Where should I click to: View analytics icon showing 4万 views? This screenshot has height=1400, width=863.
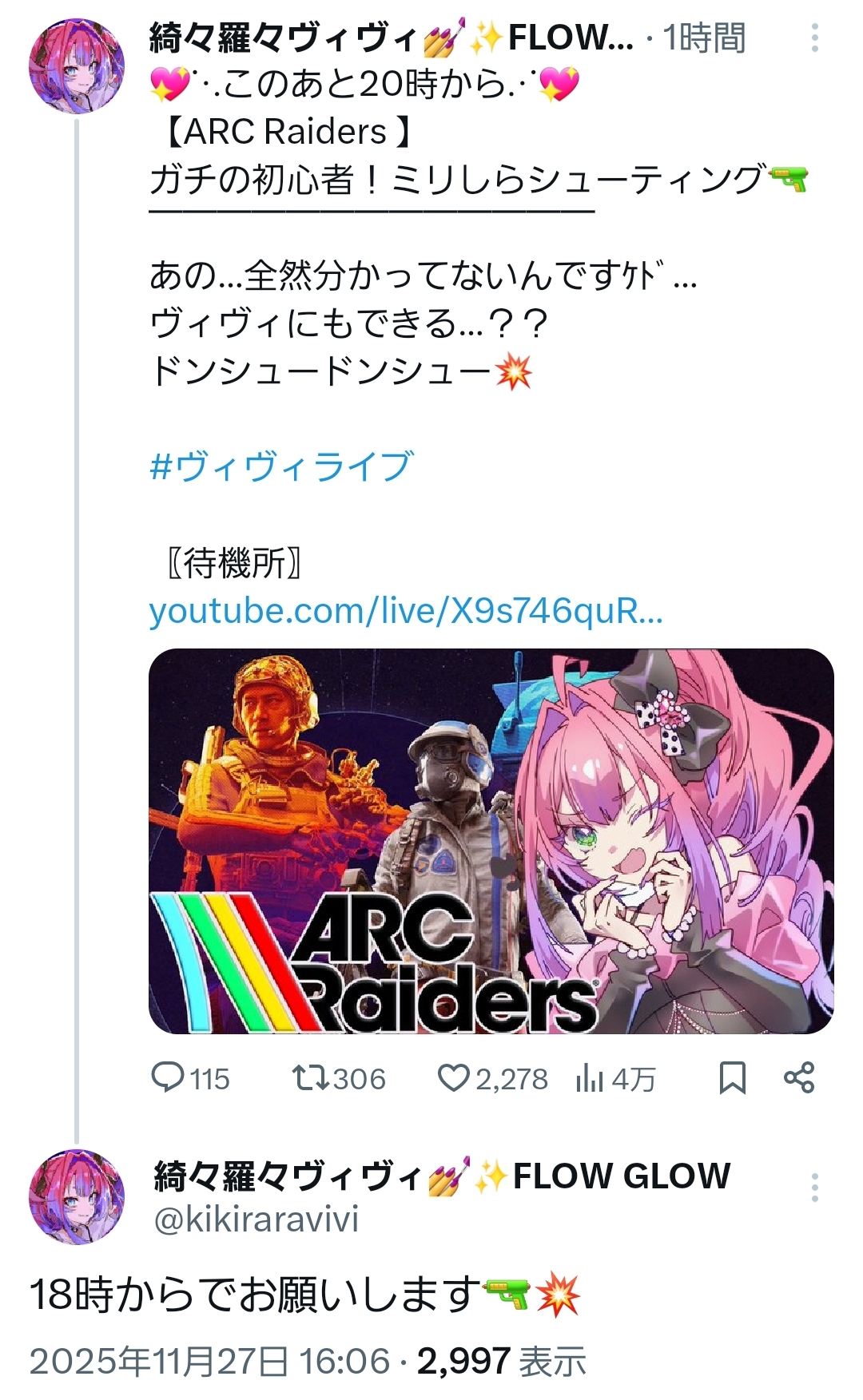click(x=590, y=1079)
